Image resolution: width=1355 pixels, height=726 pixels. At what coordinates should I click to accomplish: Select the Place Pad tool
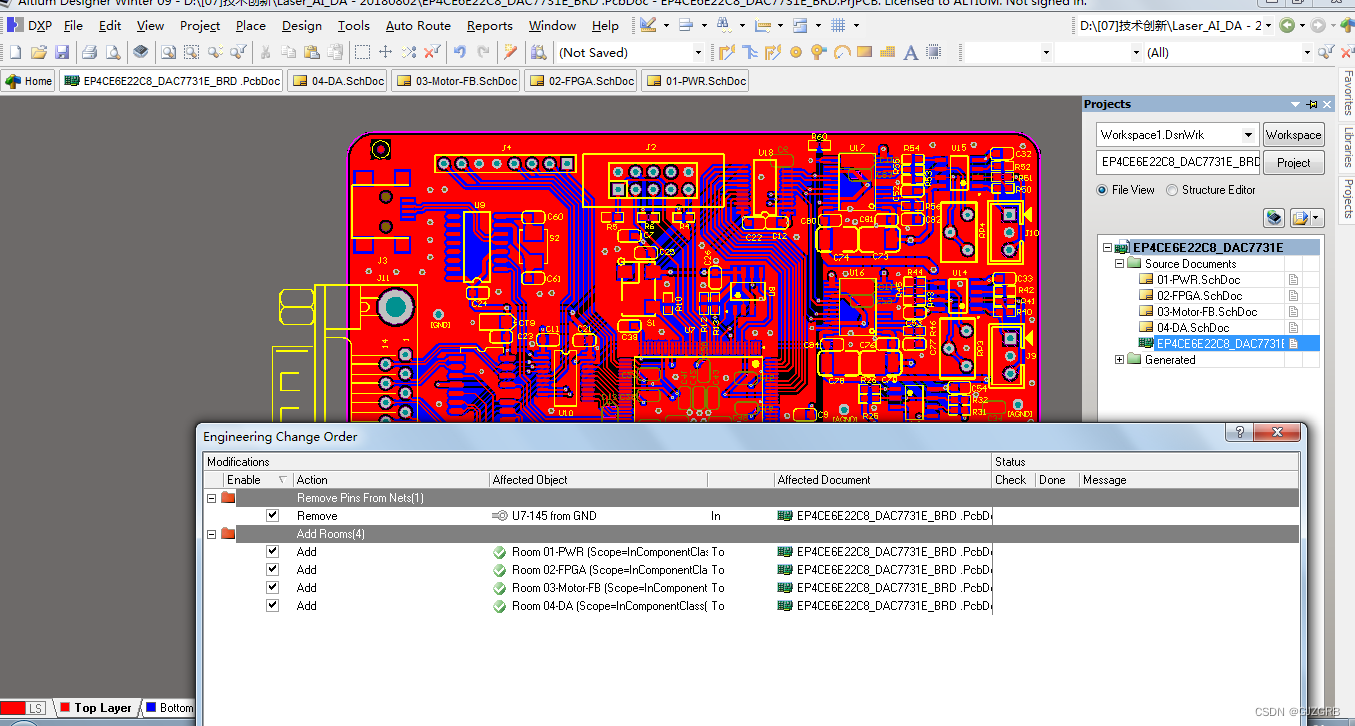coord(797,52)
